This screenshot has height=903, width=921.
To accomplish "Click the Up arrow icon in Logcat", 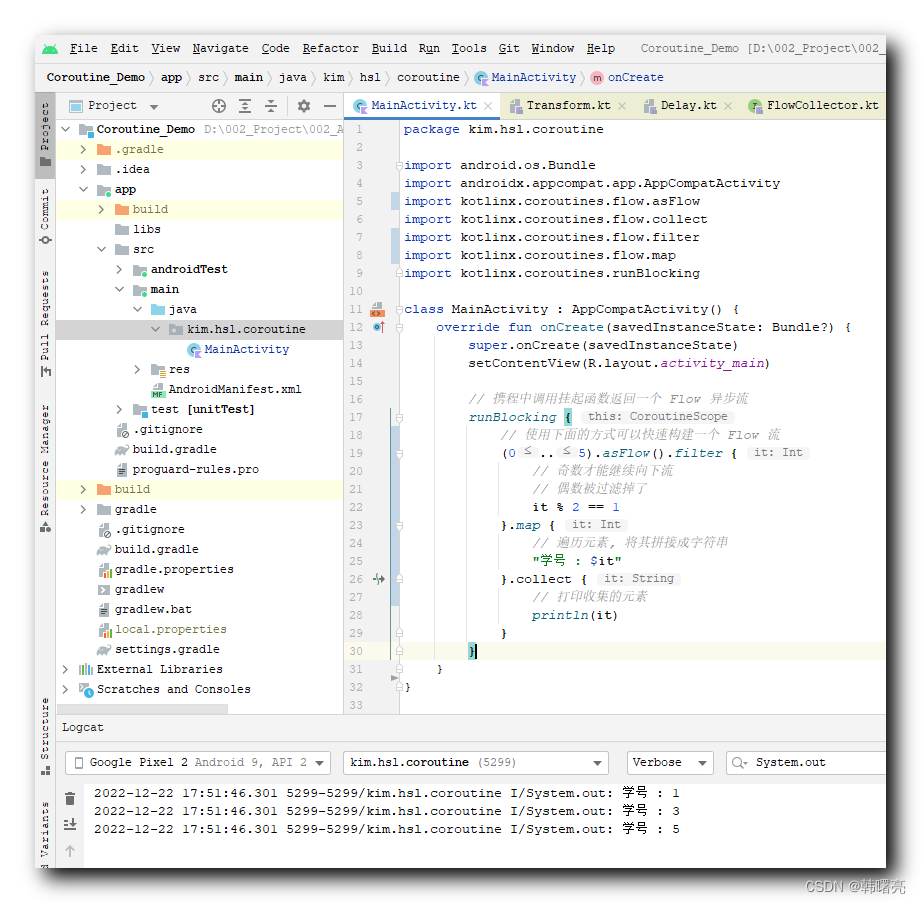I will tap(70, 851).
